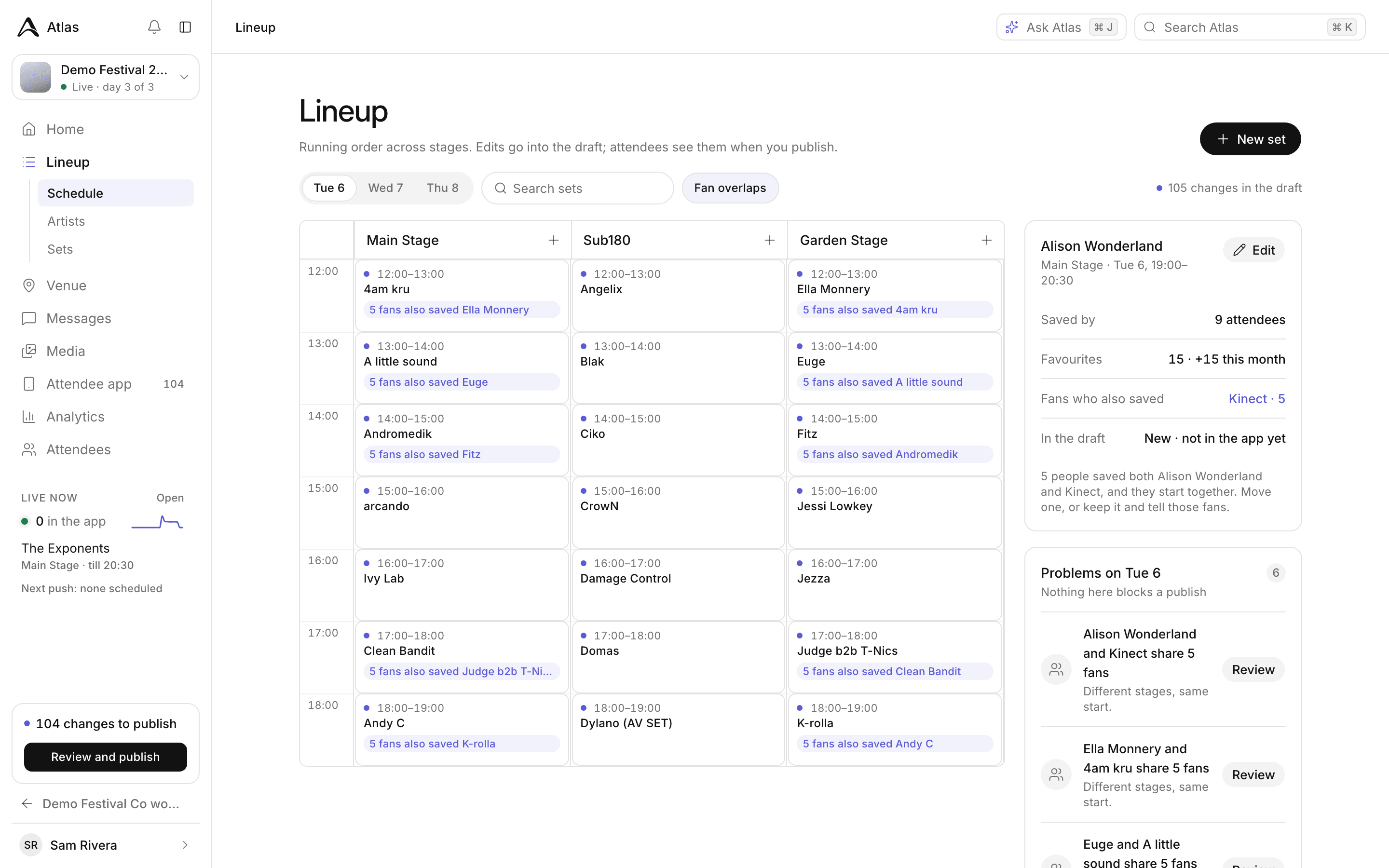Open the Media section
Viewport: 1389px width, 868px height.
[x=106, y=351]
